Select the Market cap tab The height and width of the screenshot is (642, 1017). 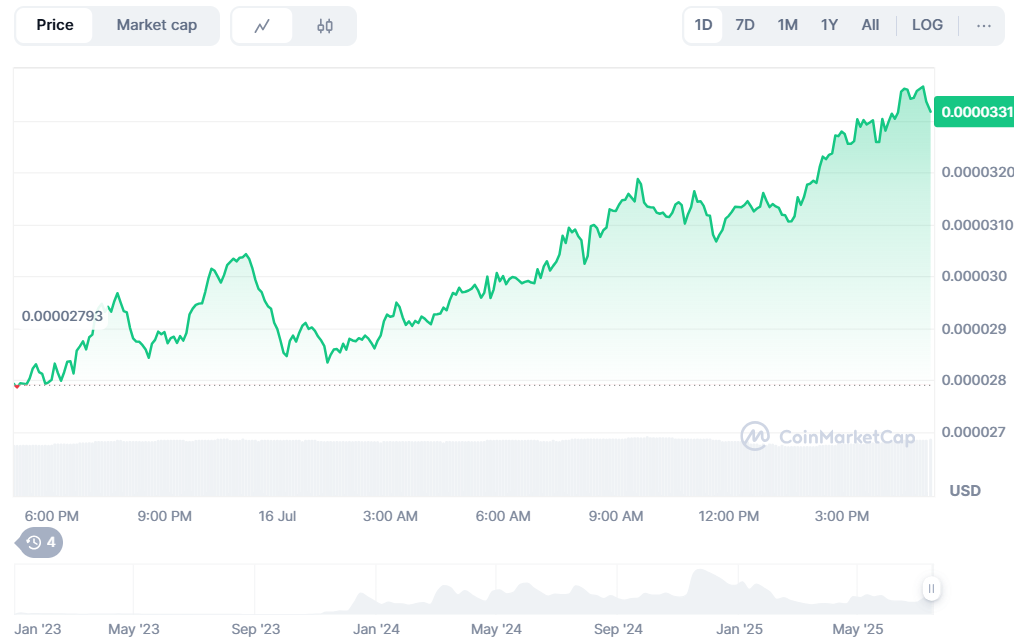click(x=157, y=25)
